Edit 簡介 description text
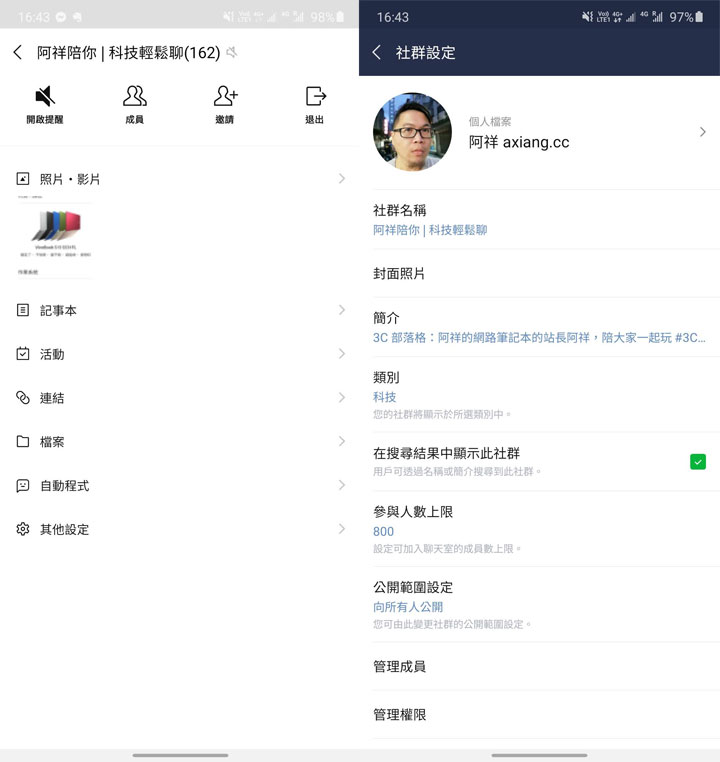The height and width of the screenshot is (762, 720). pos(539,337)
